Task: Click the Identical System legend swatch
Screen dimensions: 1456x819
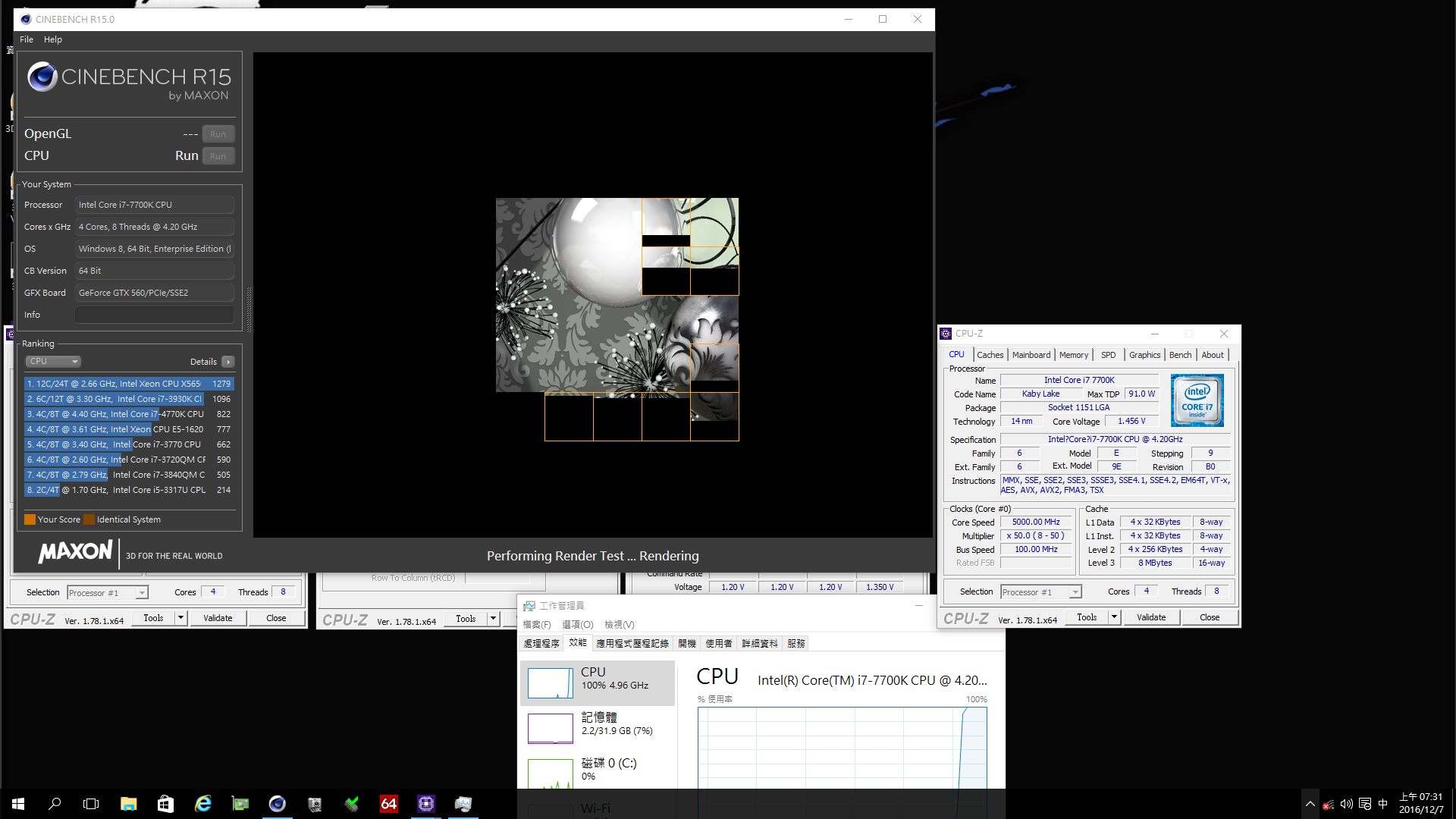Action: point(89,519)
